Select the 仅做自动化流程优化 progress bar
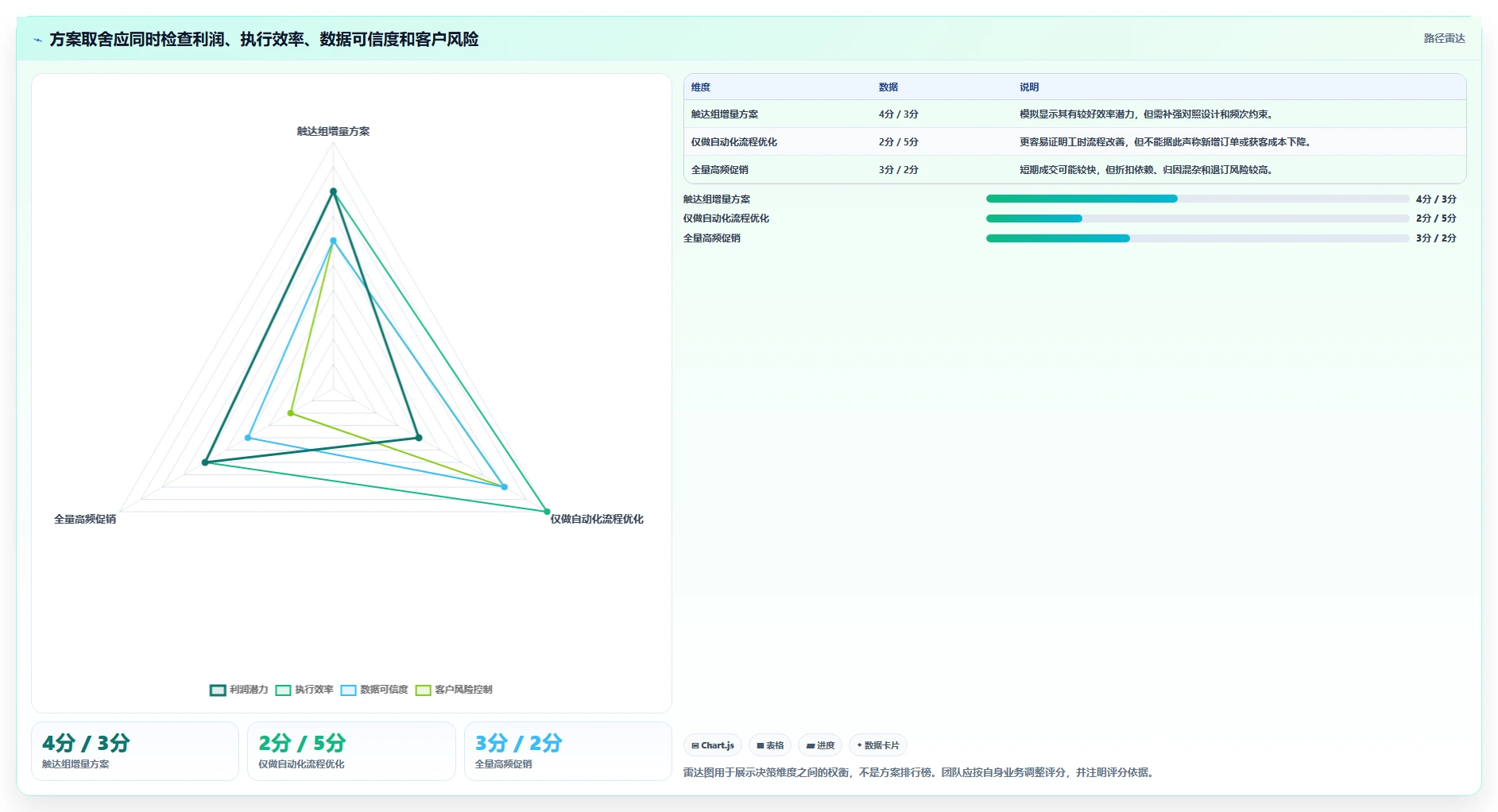 [x=1198, y=218]
